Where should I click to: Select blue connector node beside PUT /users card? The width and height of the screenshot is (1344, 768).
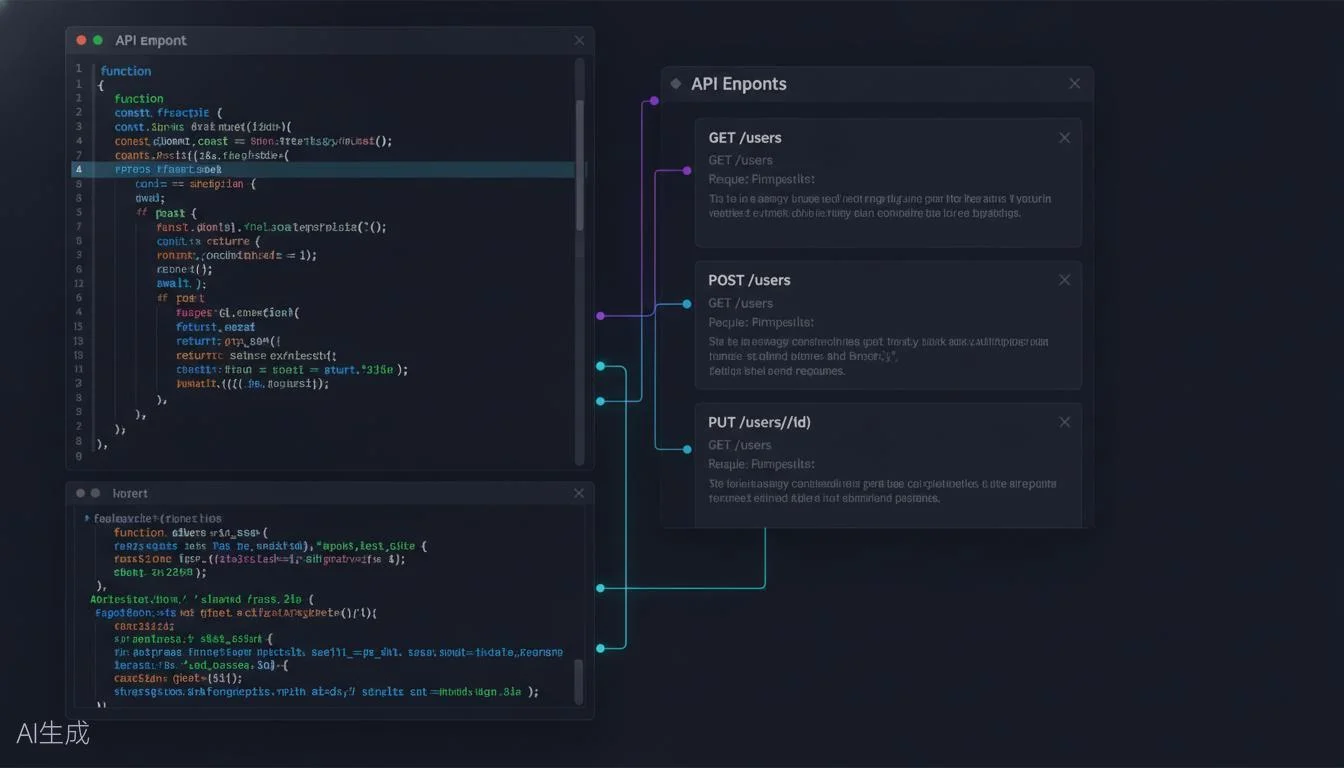[687, 449]
